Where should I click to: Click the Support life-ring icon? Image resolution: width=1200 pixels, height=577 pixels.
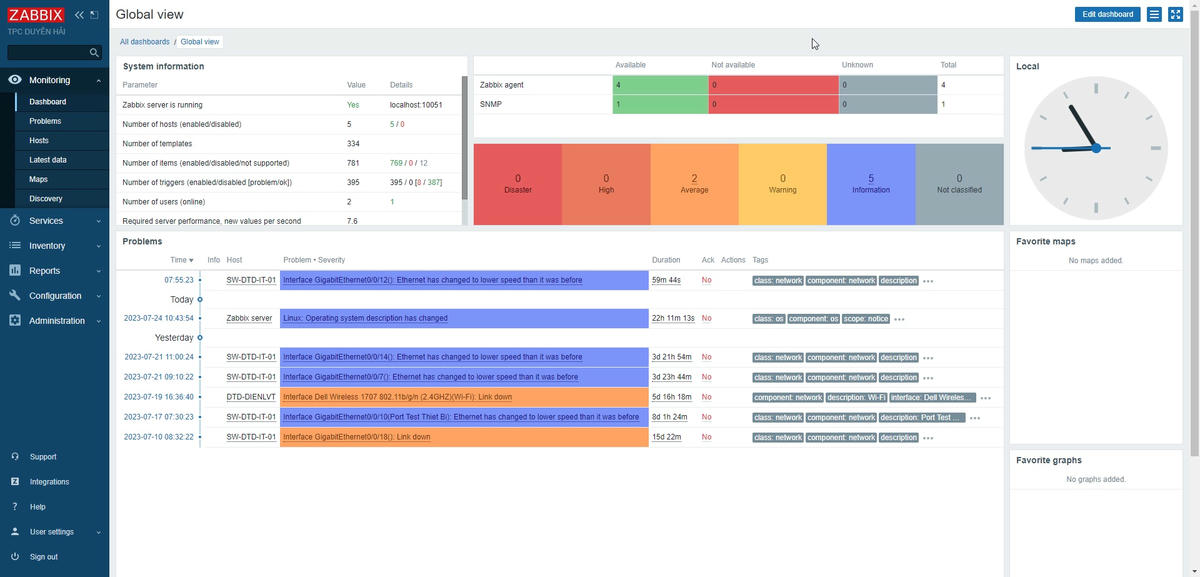(14, 456)
